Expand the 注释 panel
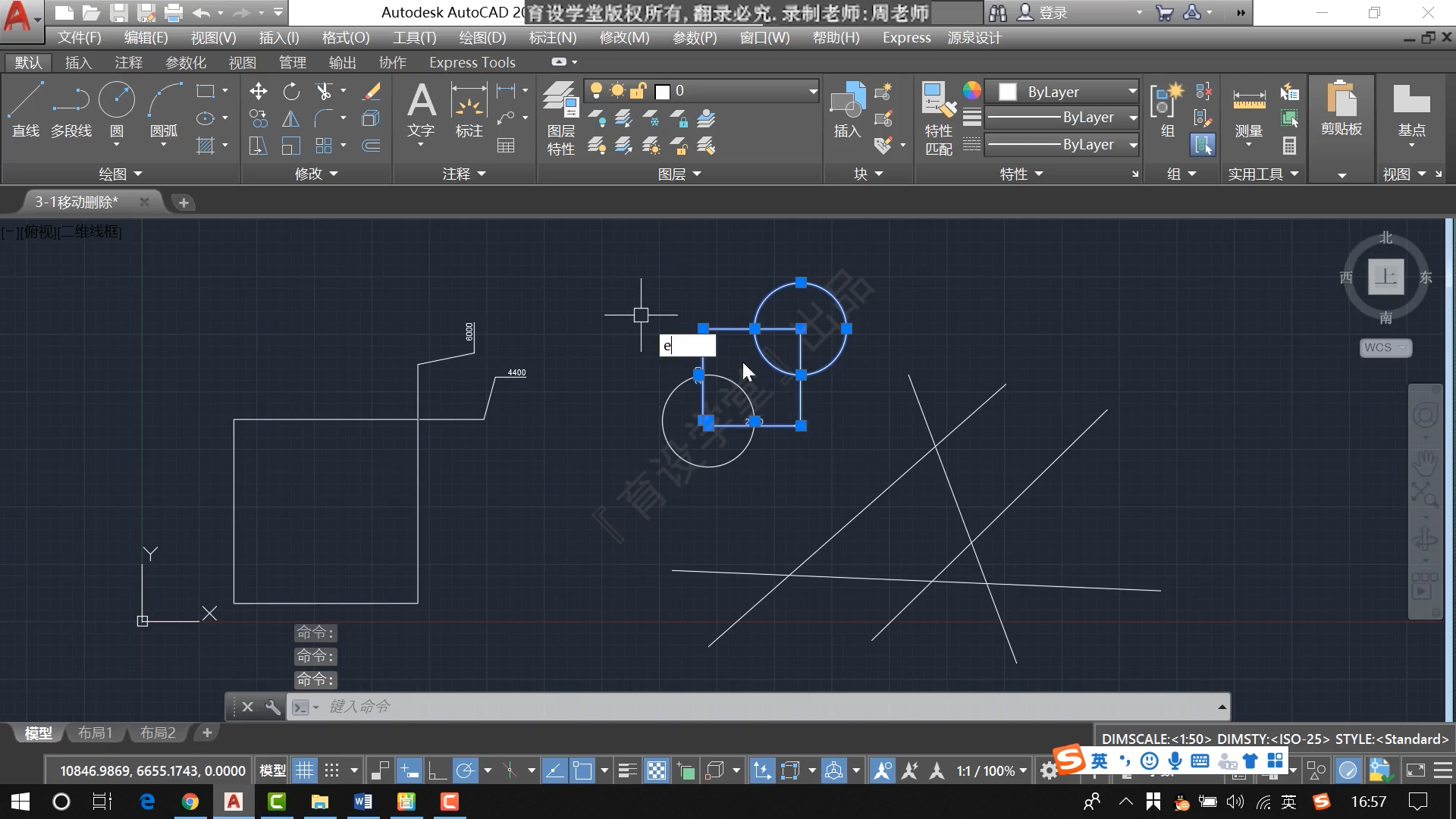 click(x=464, y=174)
